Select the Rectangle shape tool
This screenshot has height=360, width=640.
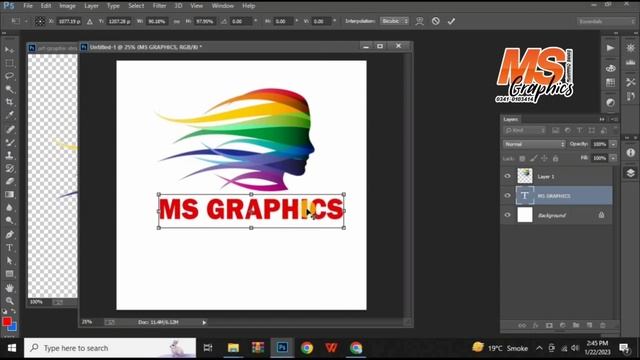click(9, 274)
